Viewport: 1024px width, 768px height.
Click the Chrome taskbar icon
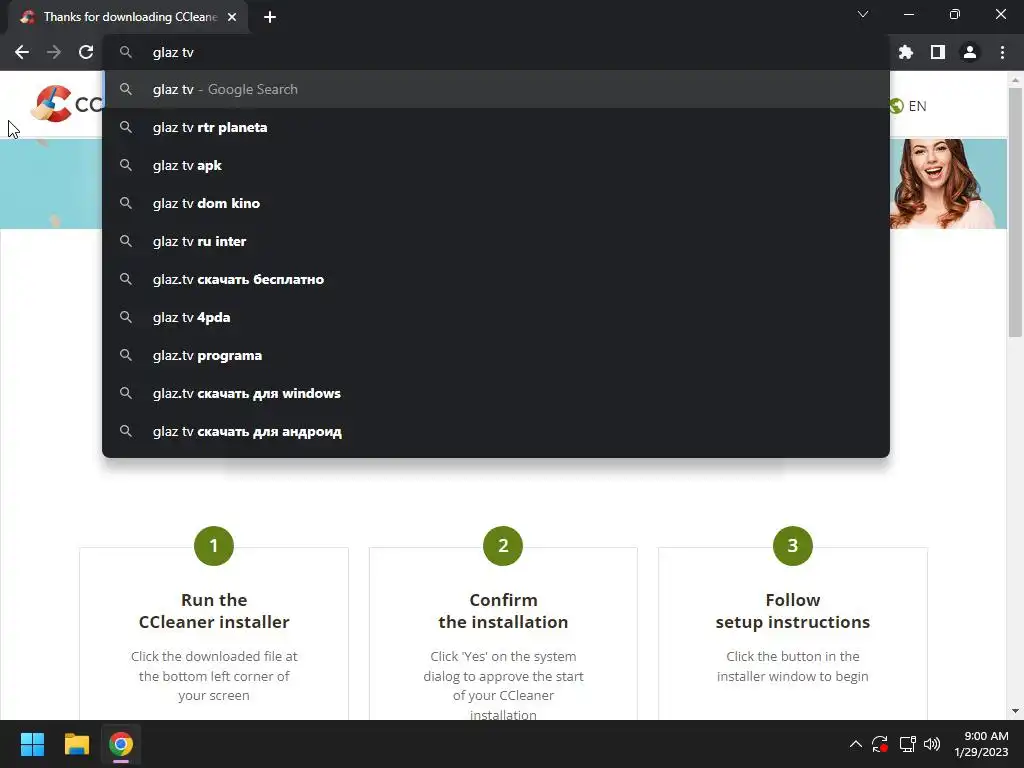121,744
